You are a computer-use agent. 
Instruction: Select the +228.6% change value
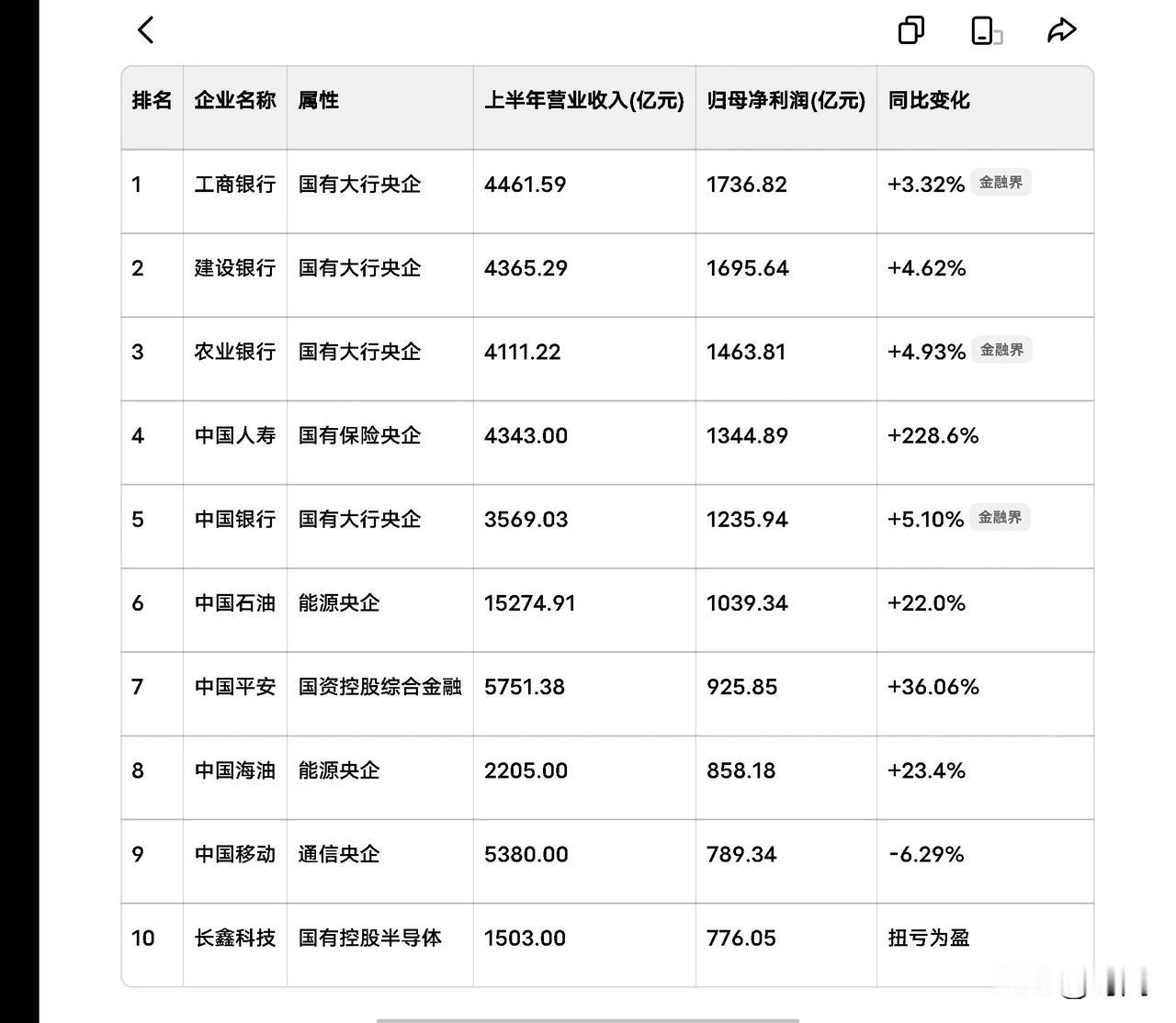coord(933,435)
